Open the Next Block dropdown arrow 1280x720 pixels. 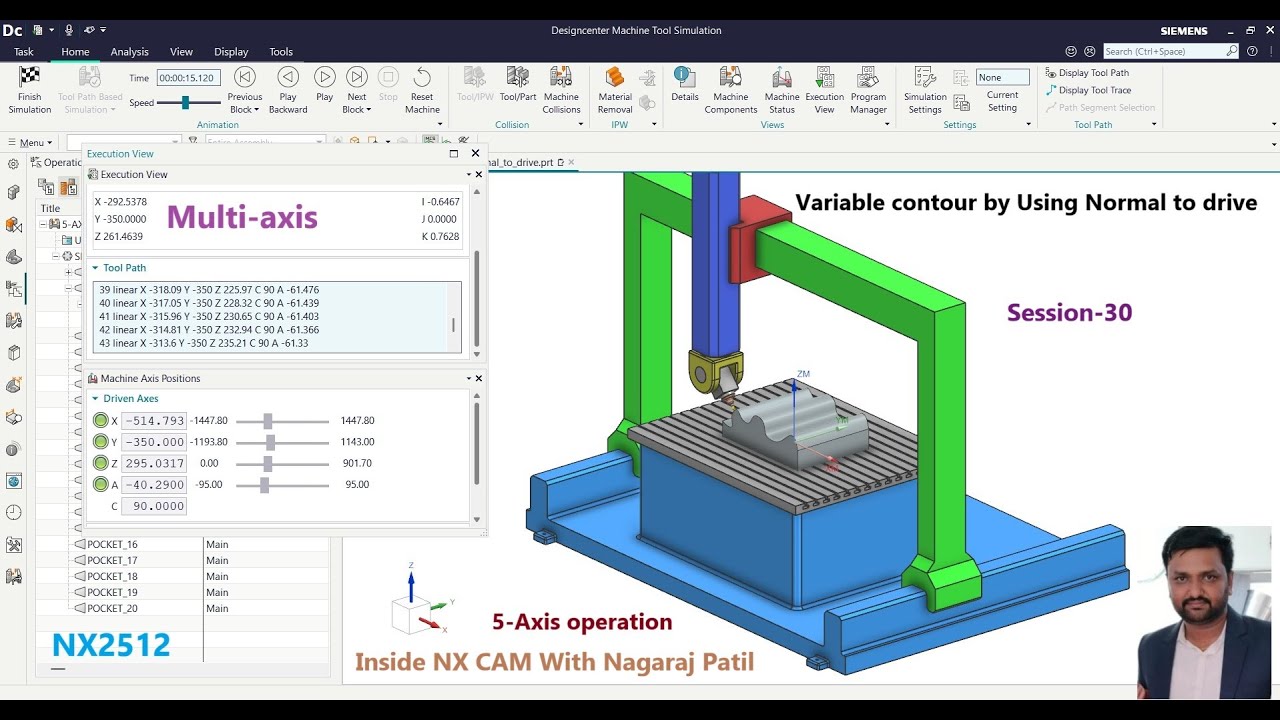tap(369, 110)
